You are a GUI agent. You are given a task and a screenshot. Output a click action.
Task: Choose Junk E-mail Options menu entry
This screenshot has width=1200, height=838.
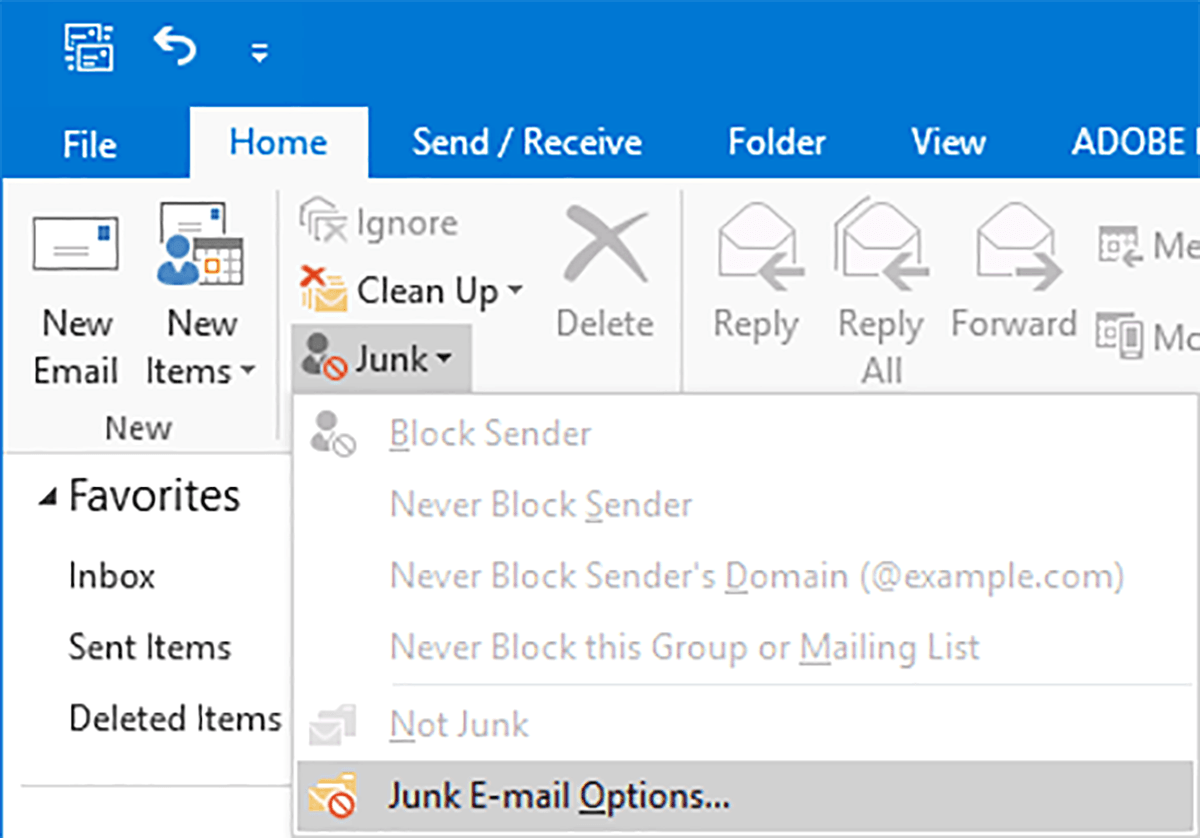(x=559, y=796)
